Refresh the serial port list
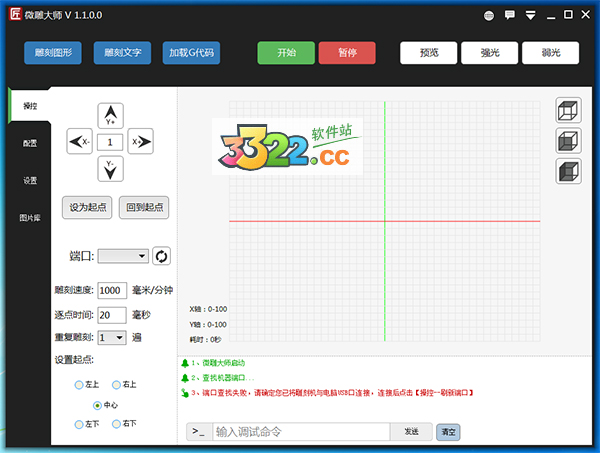Screen dimensions: 600x453 pyautogui.click(x=161, y=257)
